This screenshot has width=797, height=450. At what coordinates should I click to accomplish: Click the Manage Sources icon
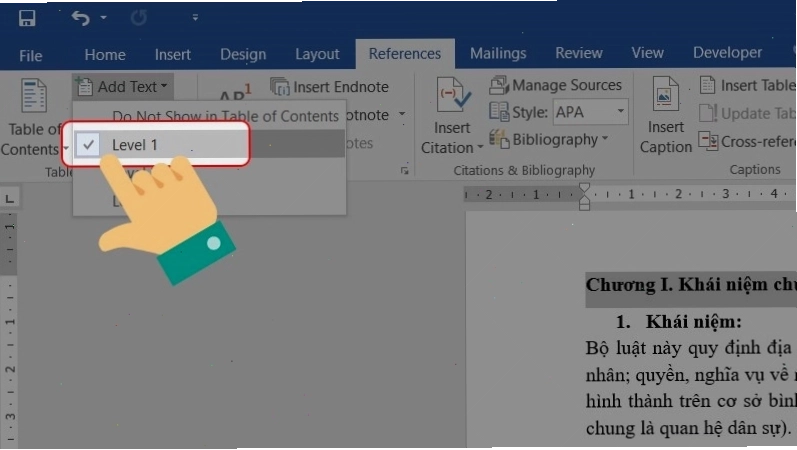[499, 85]
